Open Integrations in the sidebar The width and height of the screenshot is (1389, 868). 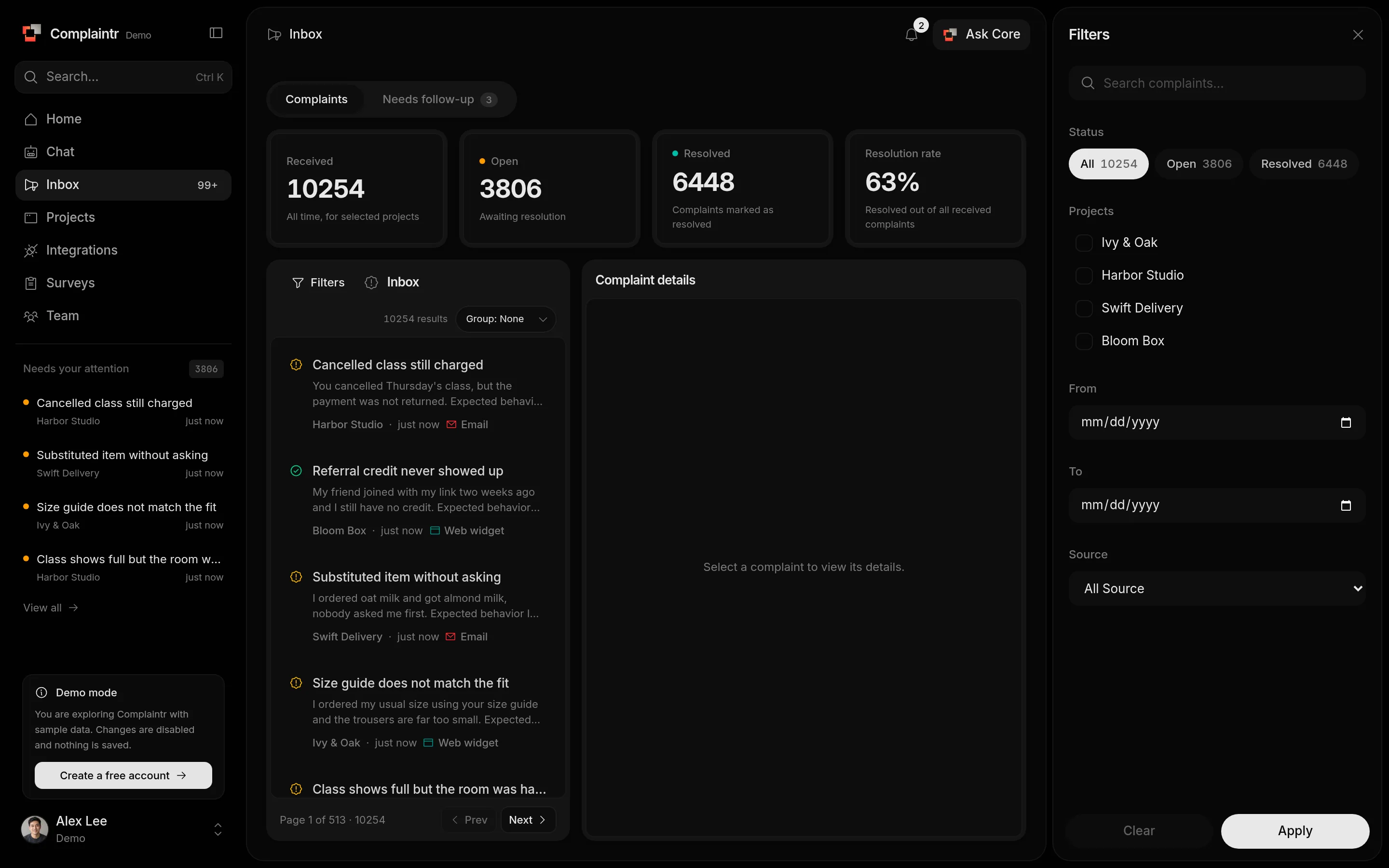click(123, 250)
